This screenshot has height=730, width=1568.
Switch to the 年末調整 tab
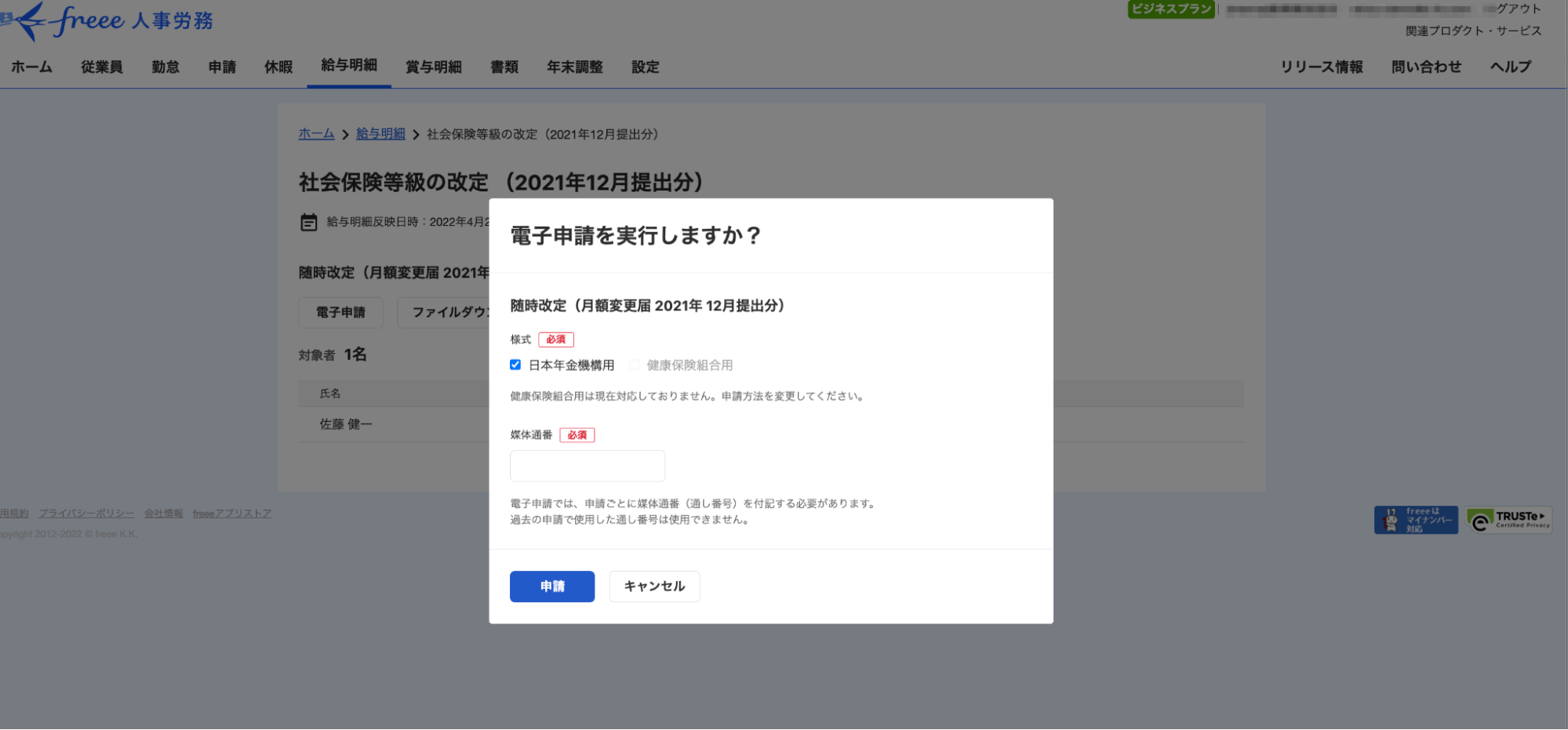pos(574,67)
